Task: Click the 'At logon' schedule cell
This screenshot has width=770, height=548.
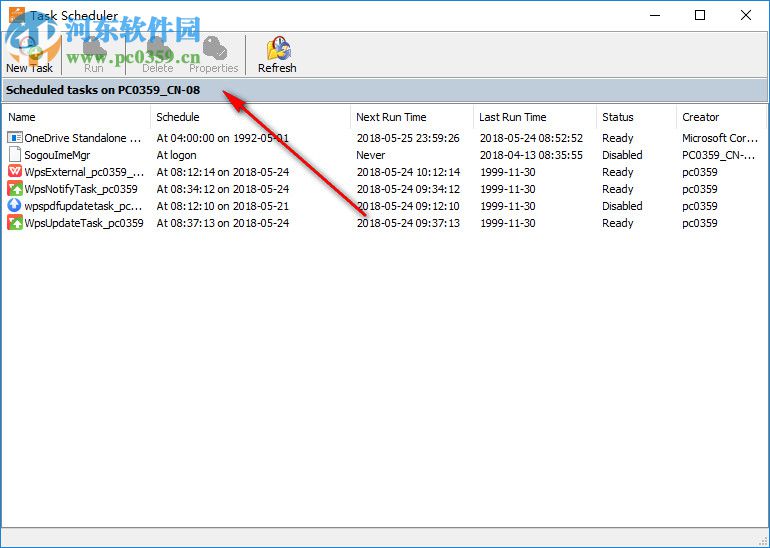Action: 176,155
